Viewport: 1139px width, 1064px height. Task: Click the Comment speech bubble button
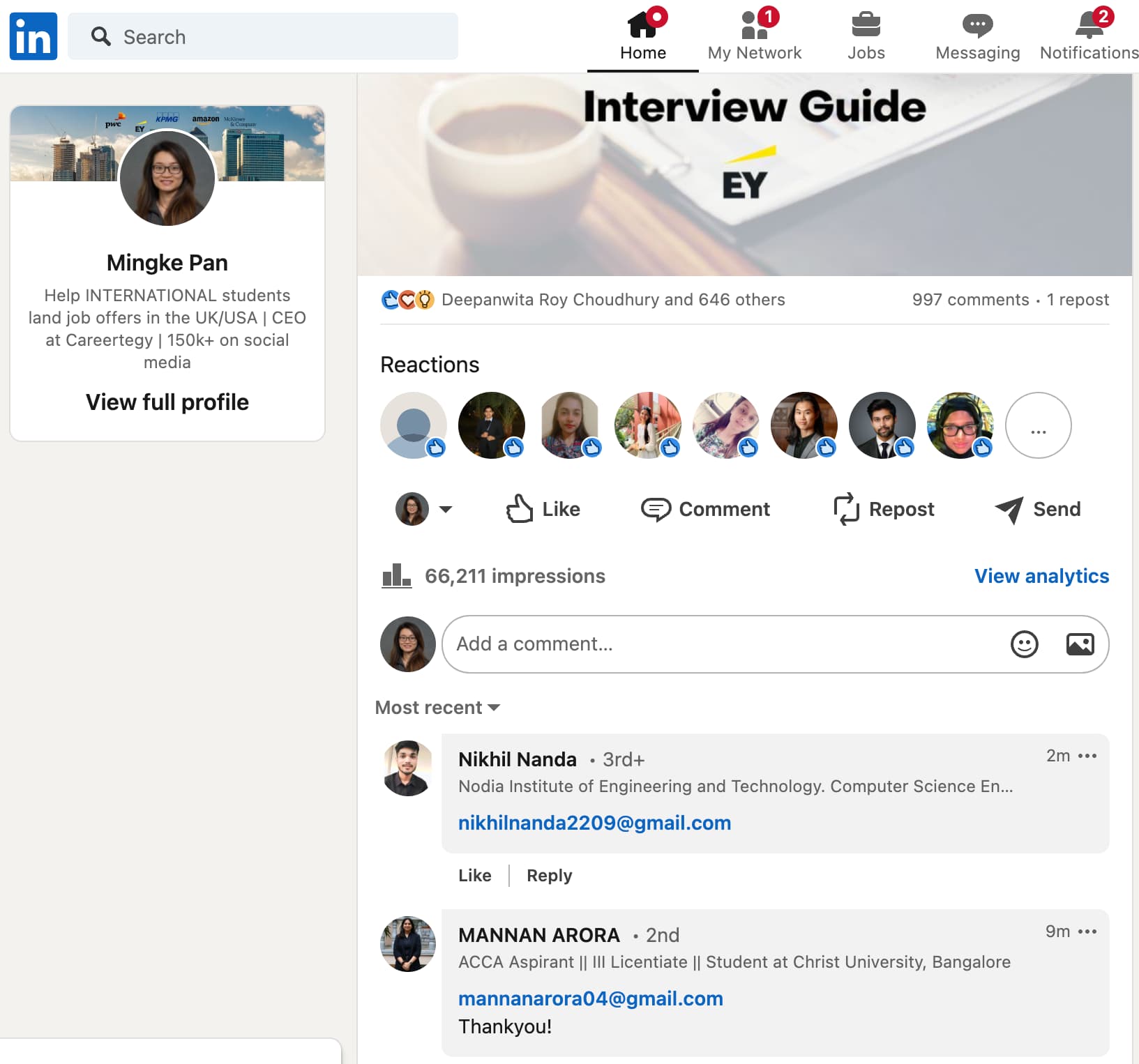[x=705, y=509]
